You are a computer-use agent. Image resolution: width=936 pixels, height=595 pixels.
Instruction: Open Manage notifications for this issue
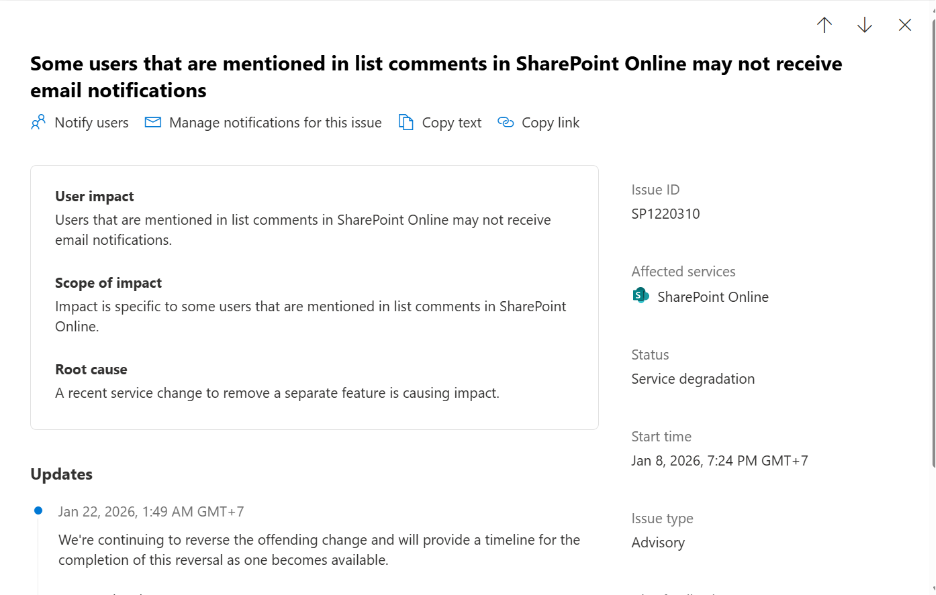pyautogui.click(x=275, y=122)
